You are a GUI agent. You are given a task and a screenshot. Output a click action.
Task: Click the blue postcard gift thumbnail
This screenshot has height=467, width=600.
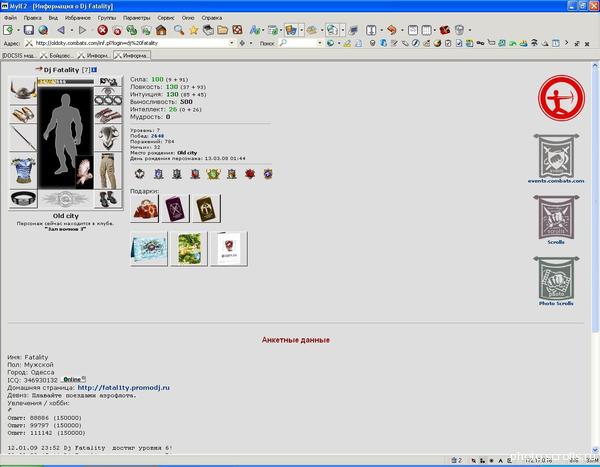pyautogui.click(x=149, y=249)
